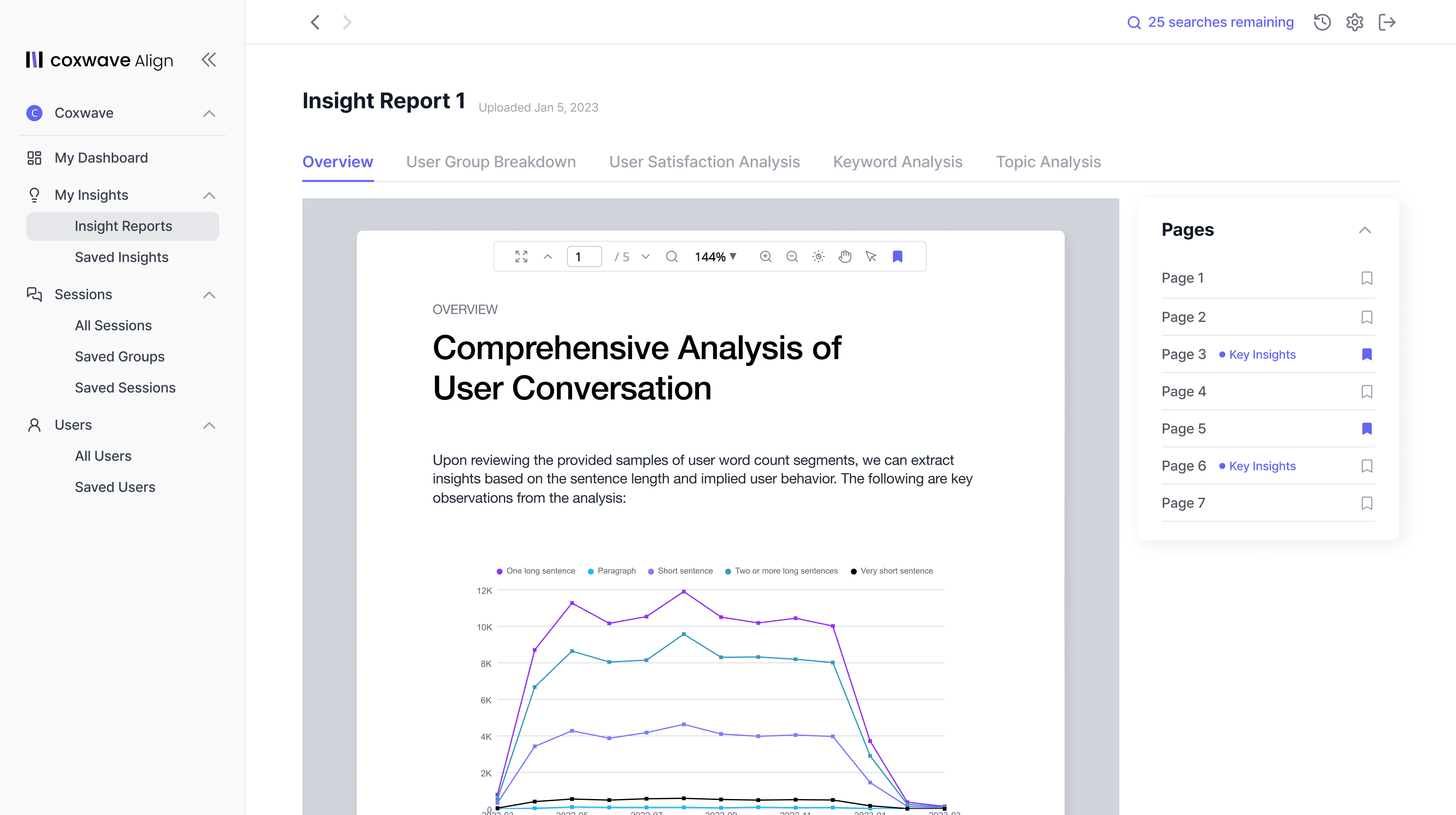1456x815 pixels.
Task: Toggle One long sentence legend series
Action: 535,571
